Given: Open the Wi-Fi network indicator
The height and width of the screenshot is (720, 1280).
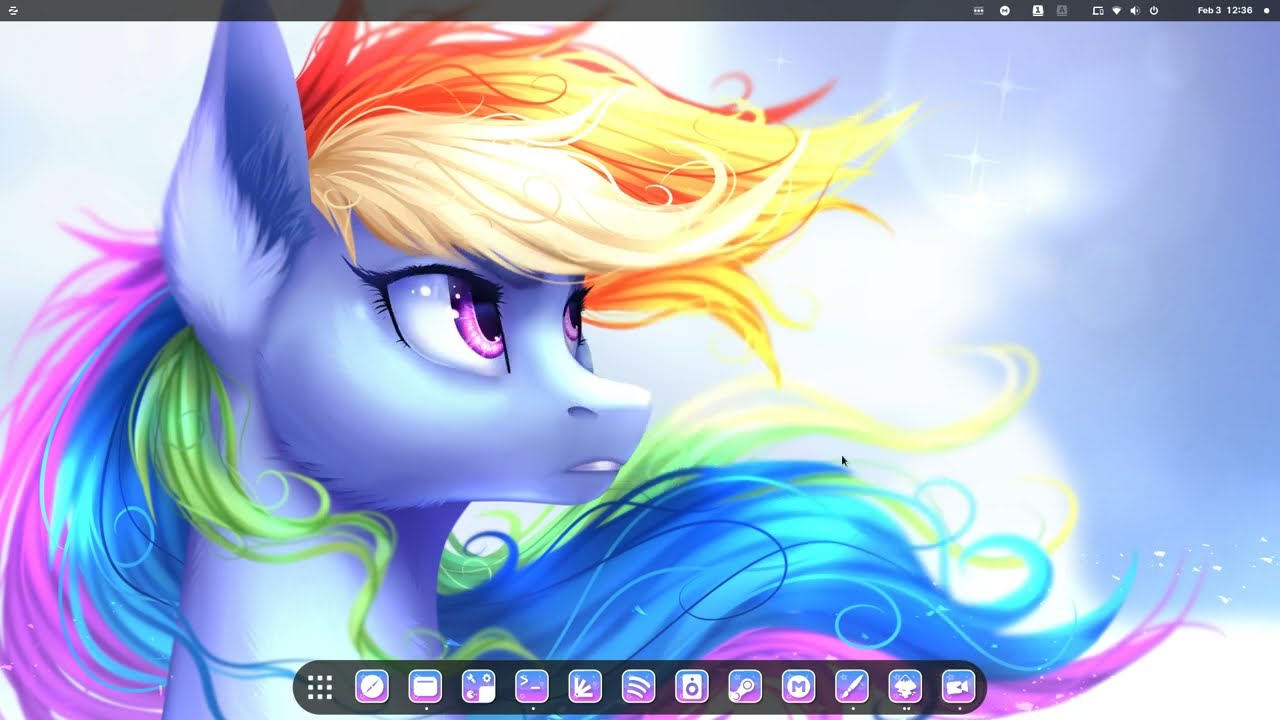Looking at the screenshot, I should click(x=1116, y=10).
